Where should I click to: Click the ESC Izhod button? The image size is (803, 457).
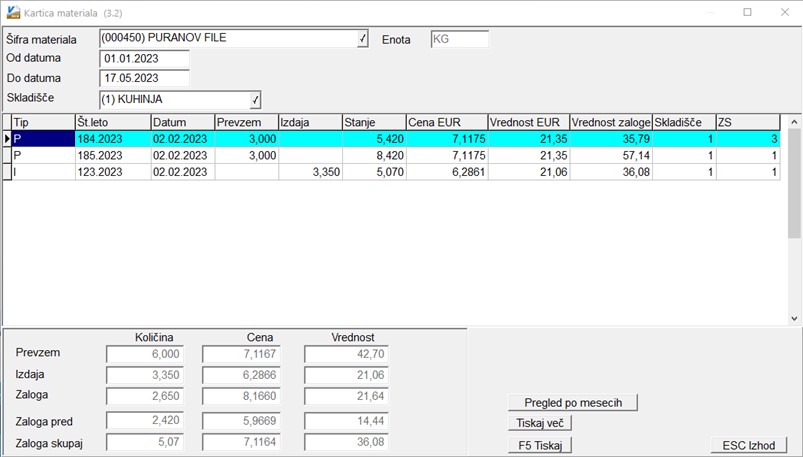(748, 445)
